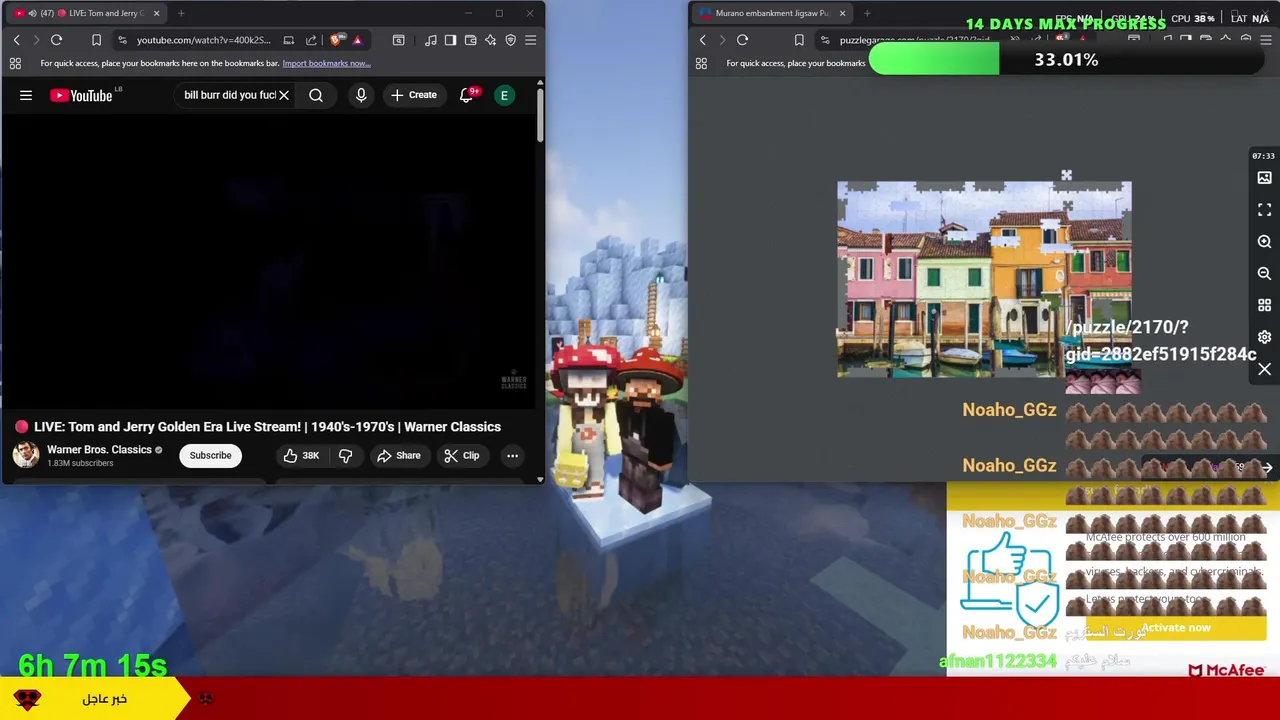Open Warner Bros. Classics channel name
Image resolution: width=1280 pixels, height=720 pixels.
pyautogui.click(x=99, y=449)
